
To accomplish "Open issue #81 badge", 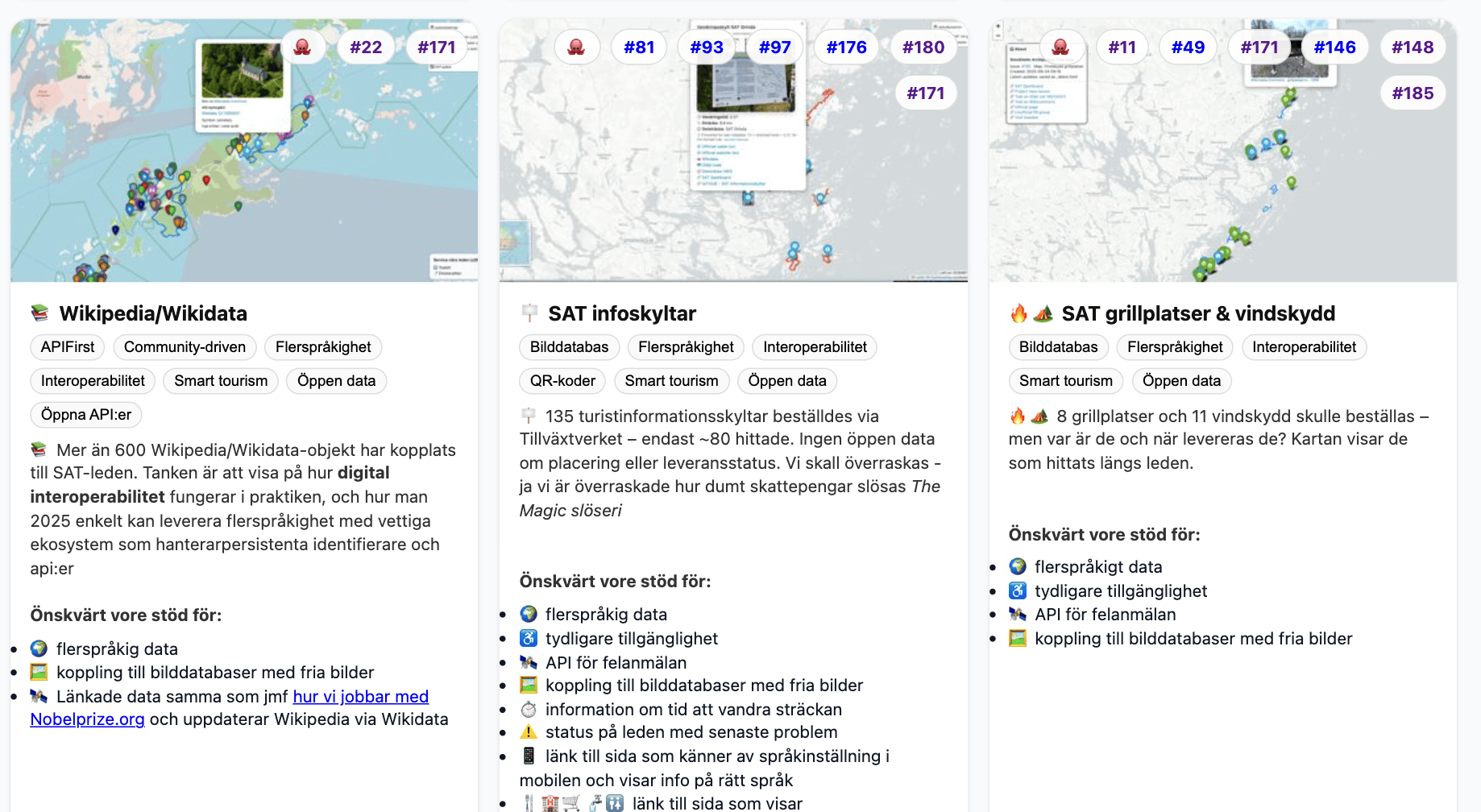I will click(x=639, y=48).
